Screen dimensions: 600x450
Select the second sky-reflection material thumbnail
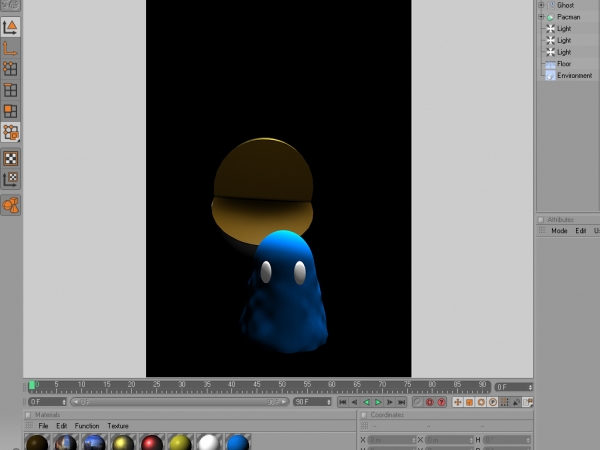66,442
